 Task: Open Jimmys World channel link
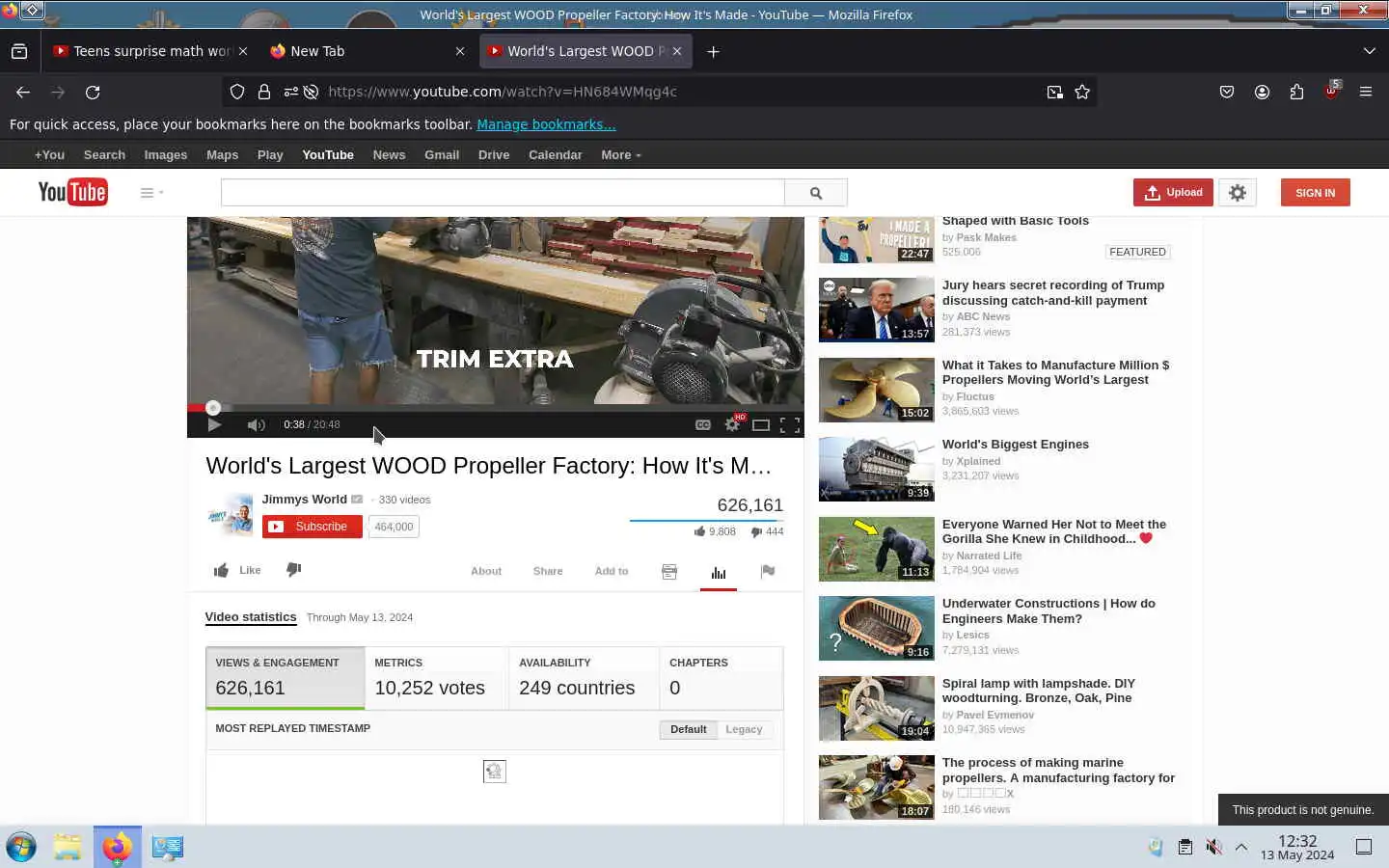coord(304,499)
